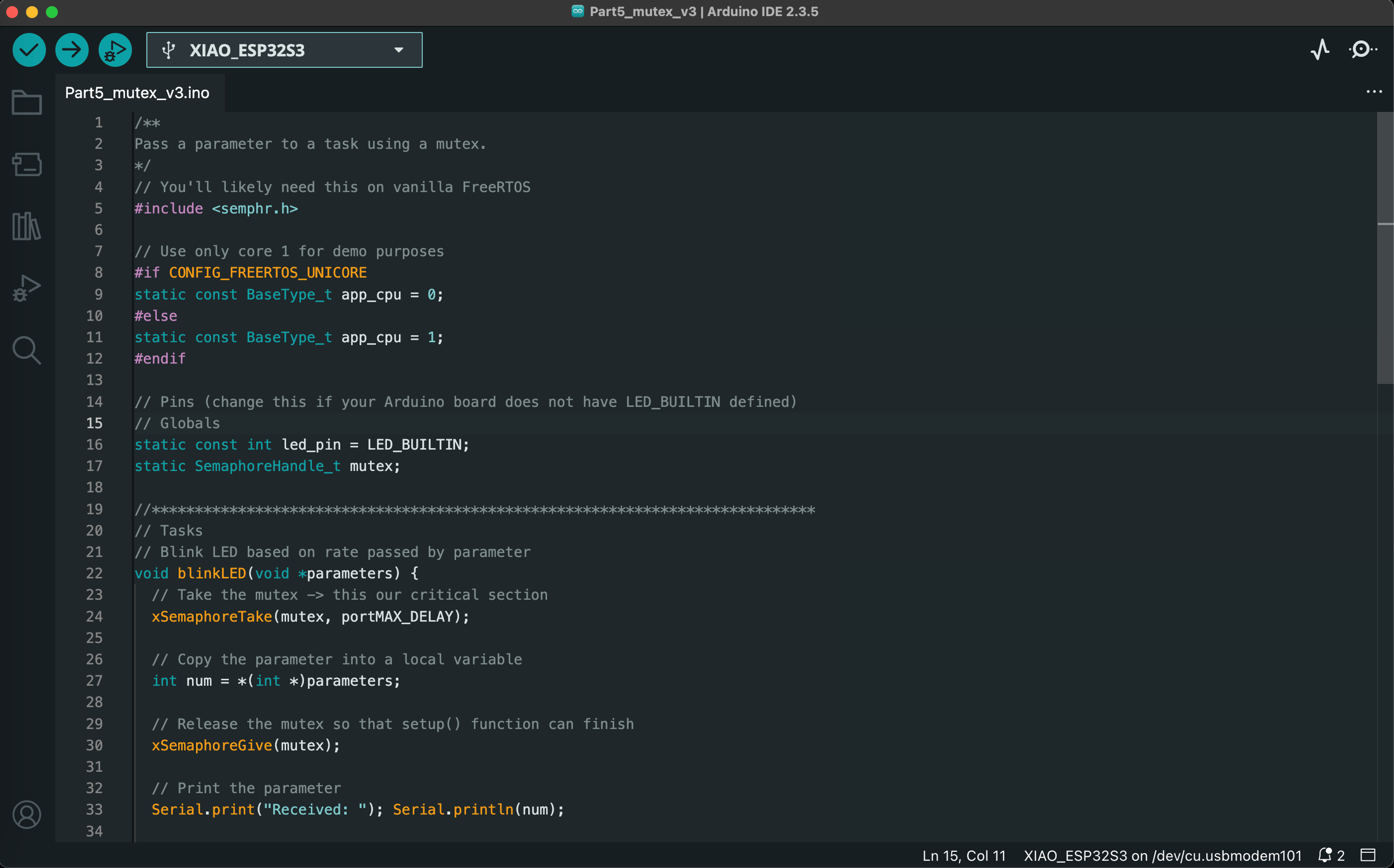The width and height of the screenshot is (1394, 868).
Task: Open the Library Manager sidebar
Action: pyautogui.click(x=27, y=226)
